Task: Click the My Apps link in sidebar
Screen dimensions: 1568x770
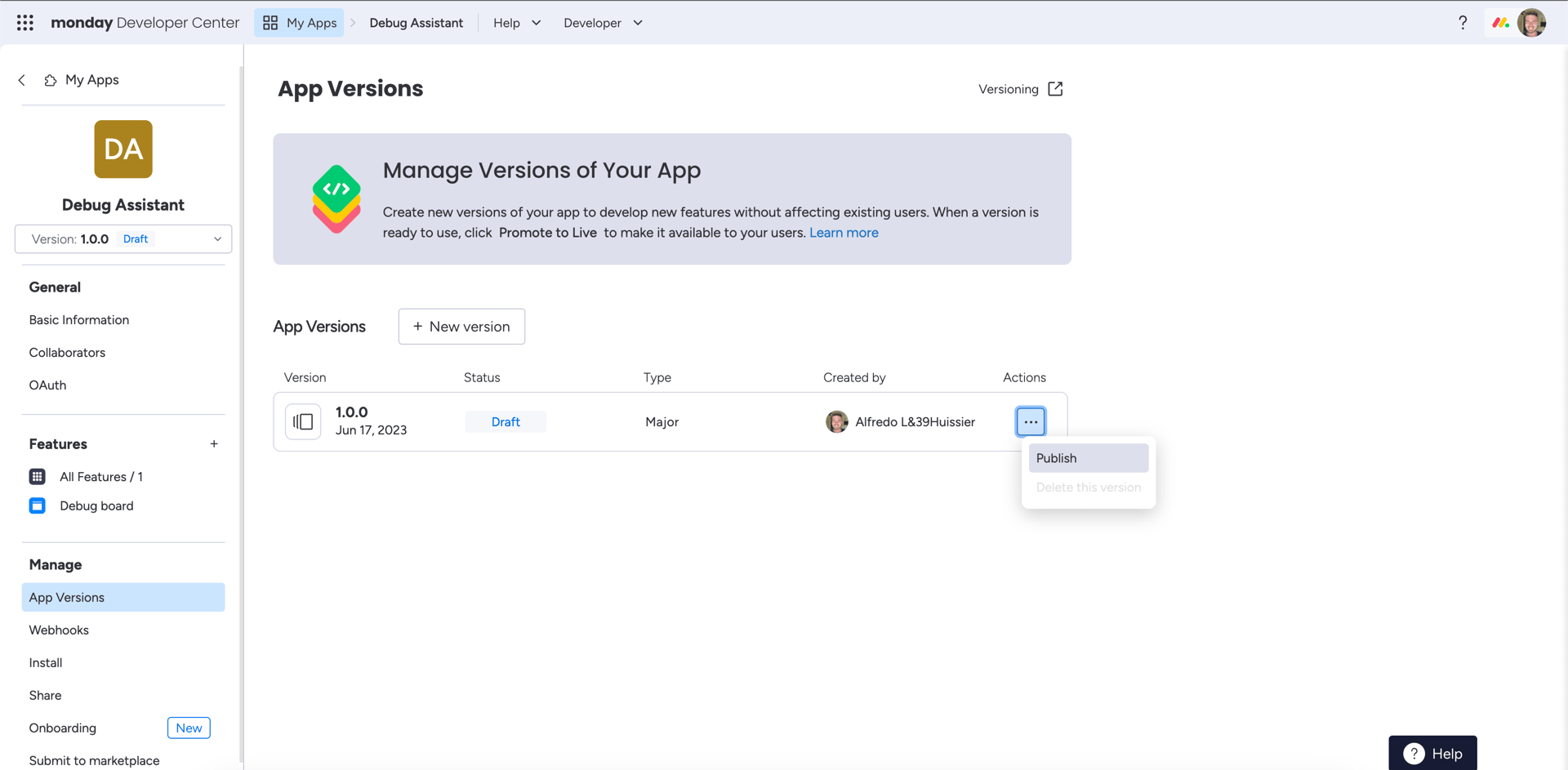Action: tap(92, 80)
